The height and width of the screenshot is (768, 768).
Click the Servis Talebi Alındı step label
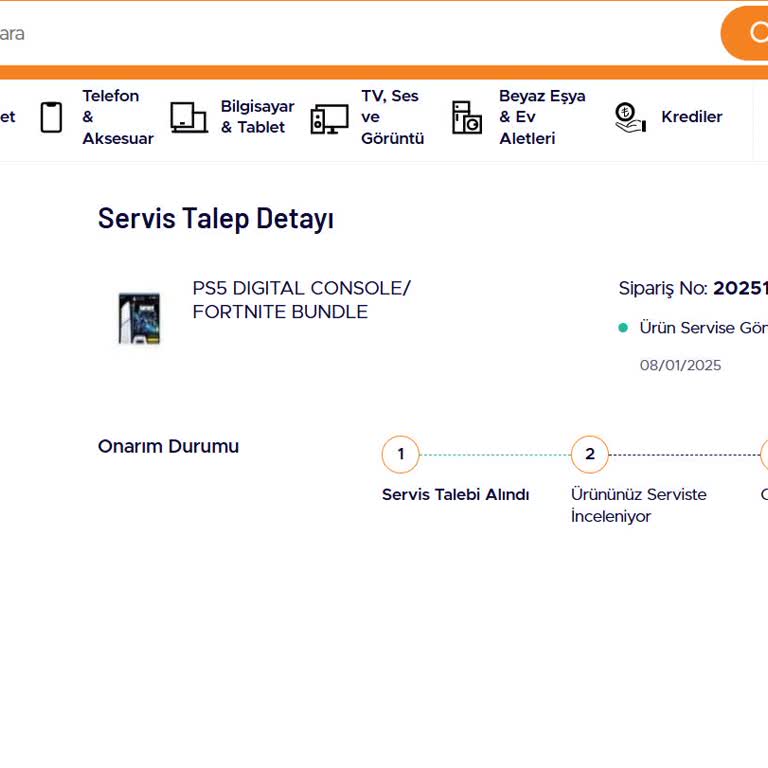[x=455, y=495]
